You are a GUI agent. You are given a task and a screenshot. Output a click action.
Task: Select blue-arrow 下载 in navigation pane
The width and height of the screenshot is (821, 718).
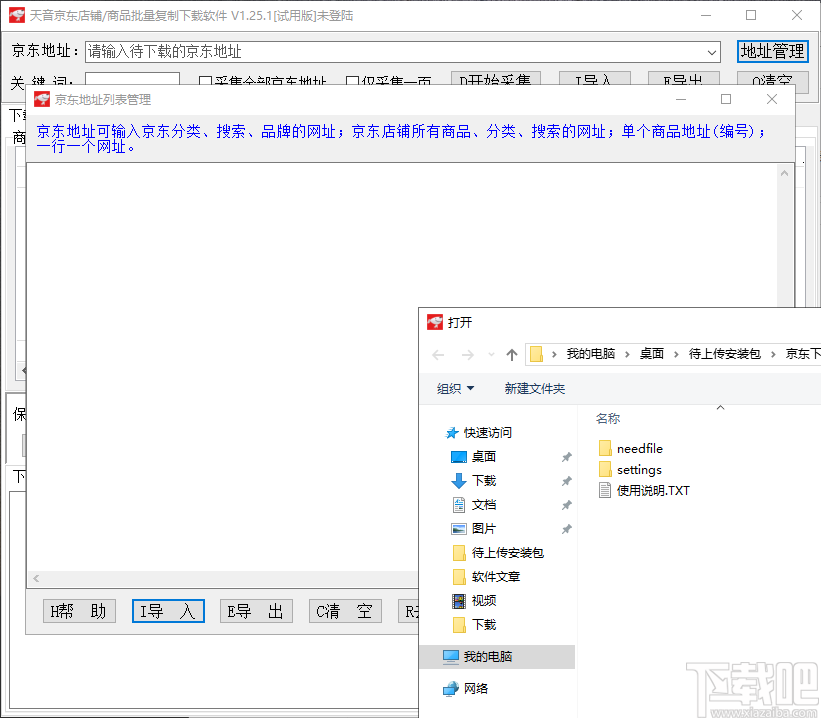473,481
